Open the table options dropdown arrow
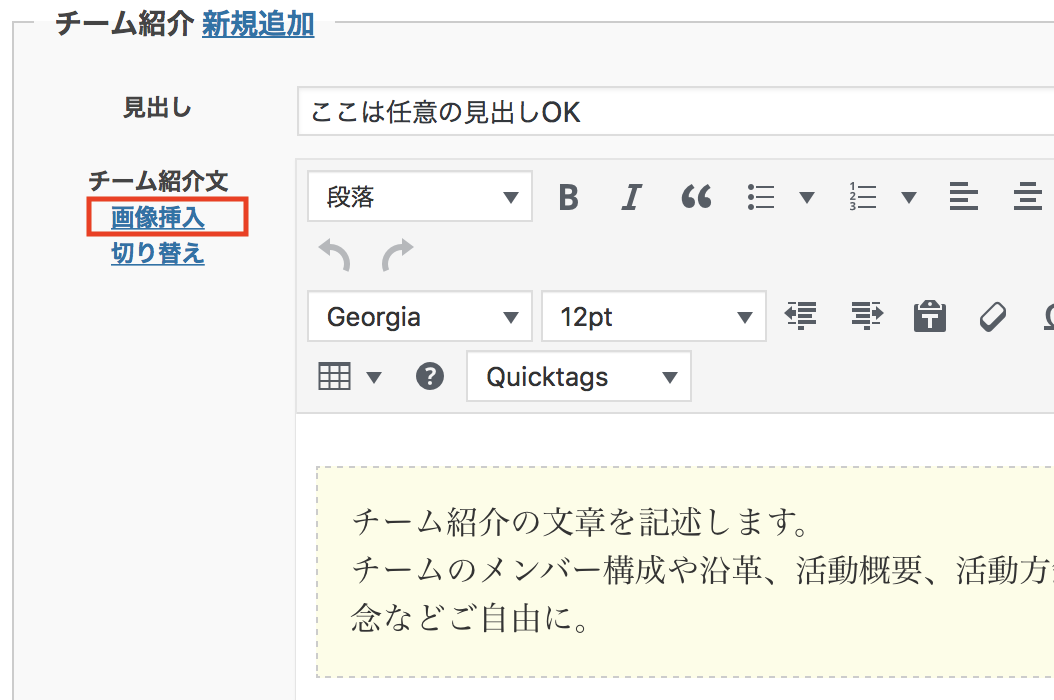 (374, 377)
